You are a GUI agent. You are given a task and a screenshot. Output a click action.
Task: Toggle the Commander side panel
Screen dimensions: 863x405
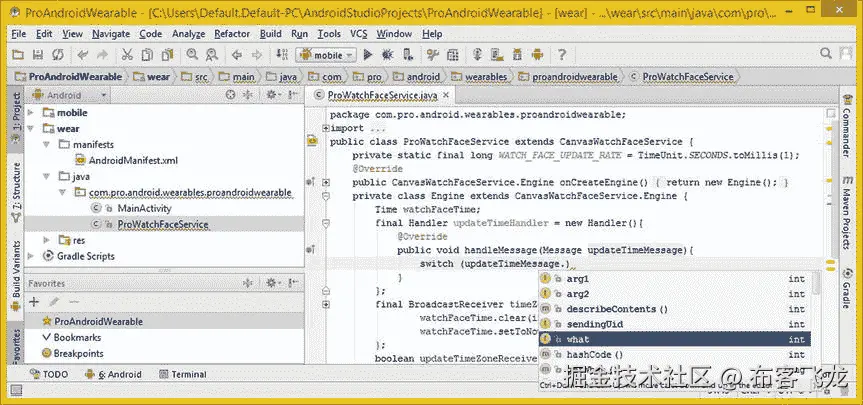click(x=846, y=127)
